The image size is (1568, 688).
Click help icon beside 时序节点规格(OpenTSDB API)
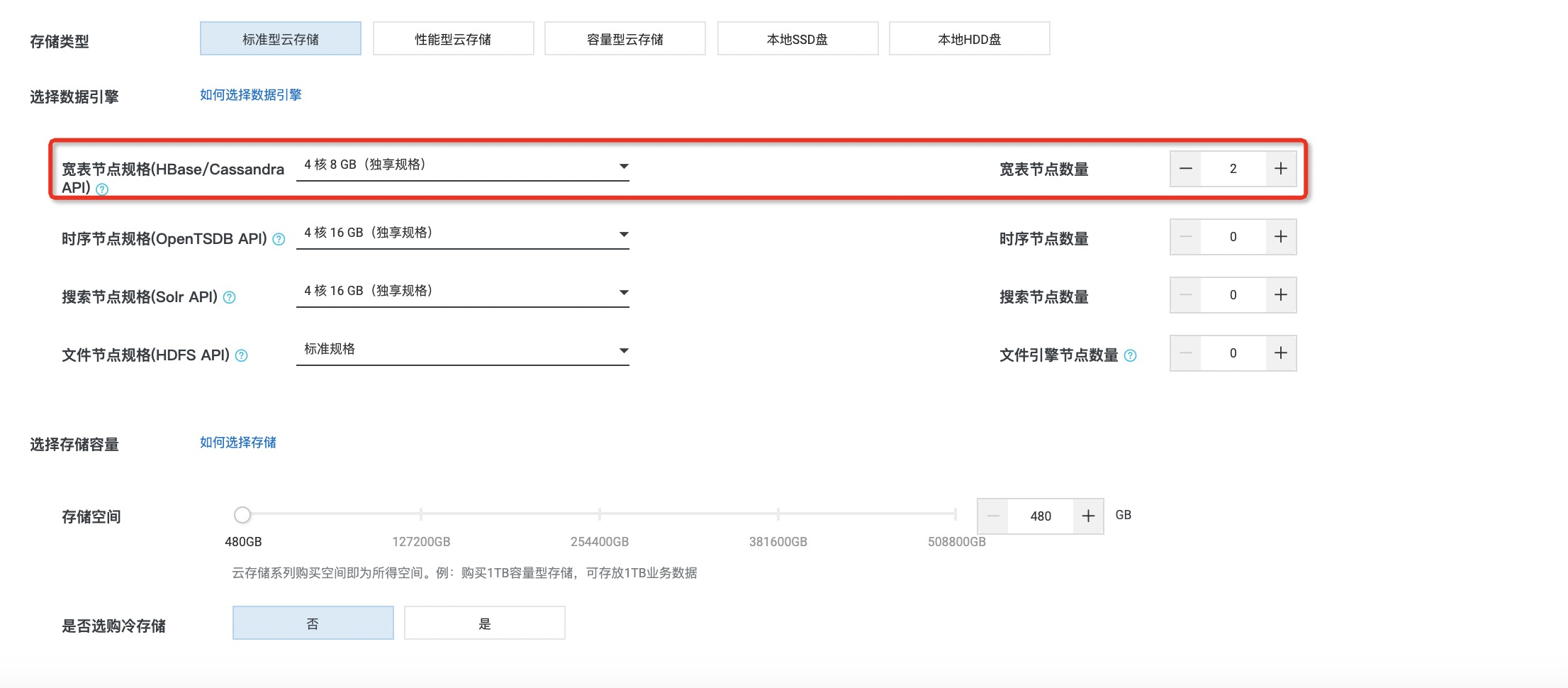279,239
